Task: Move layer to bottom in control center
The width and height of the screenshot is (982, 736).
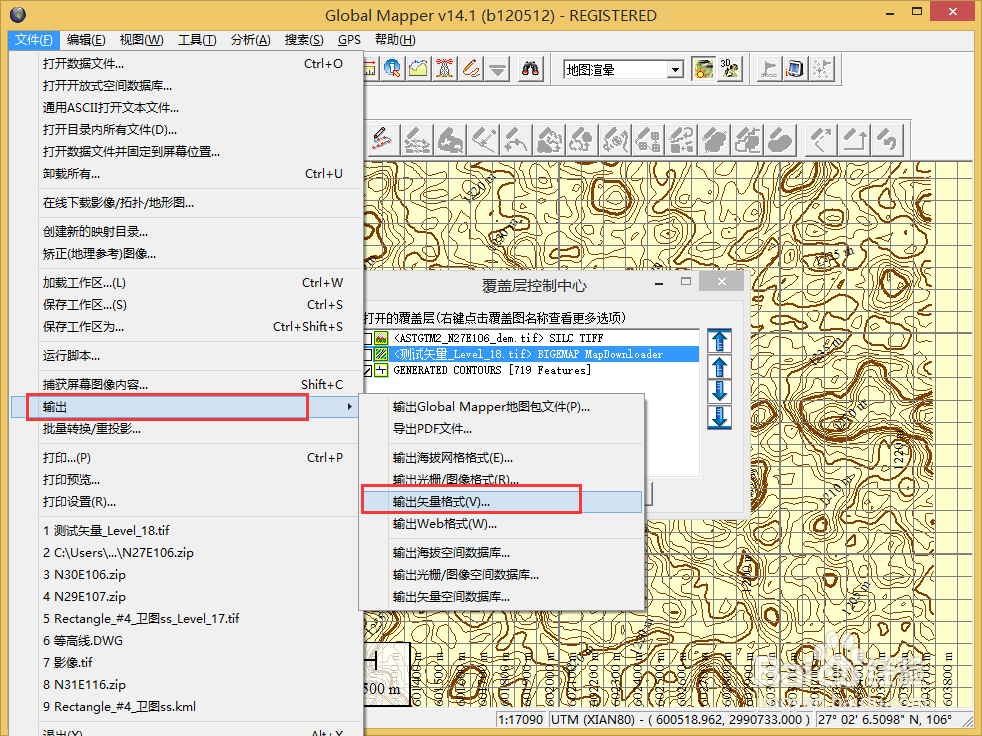Action: tap(720, 417)
